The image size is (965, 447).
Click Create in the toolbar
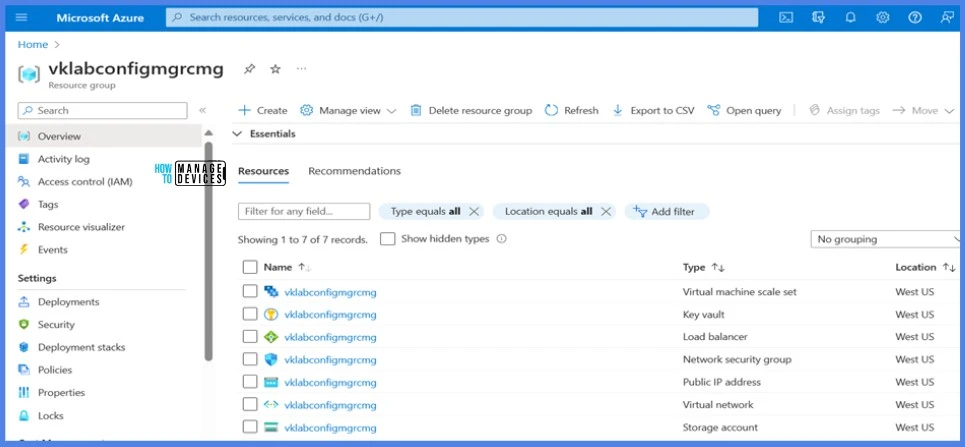tap(263, 110)
